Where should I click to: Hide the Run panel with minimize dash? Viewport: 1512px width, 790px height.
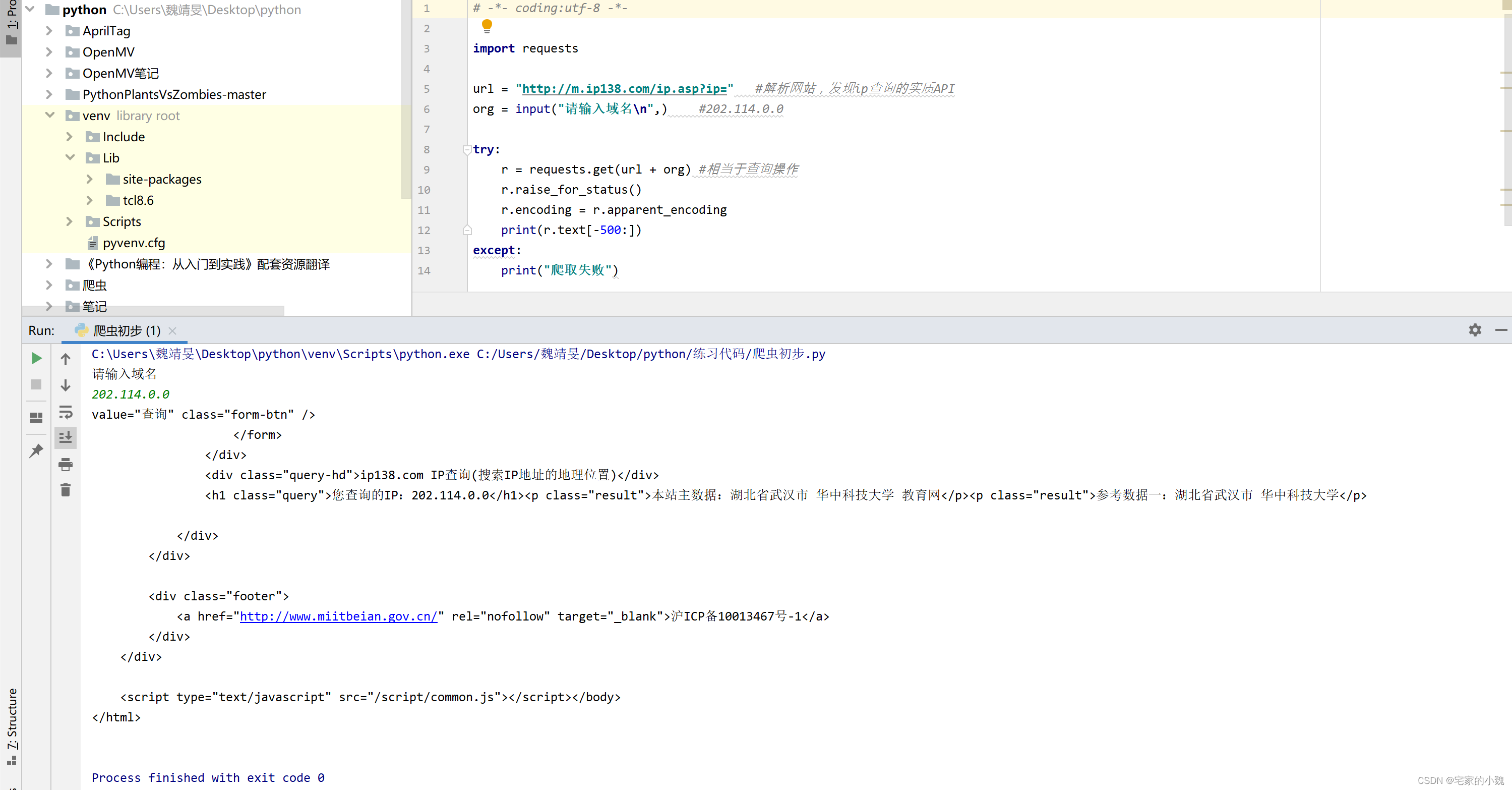click(1501, 330)
